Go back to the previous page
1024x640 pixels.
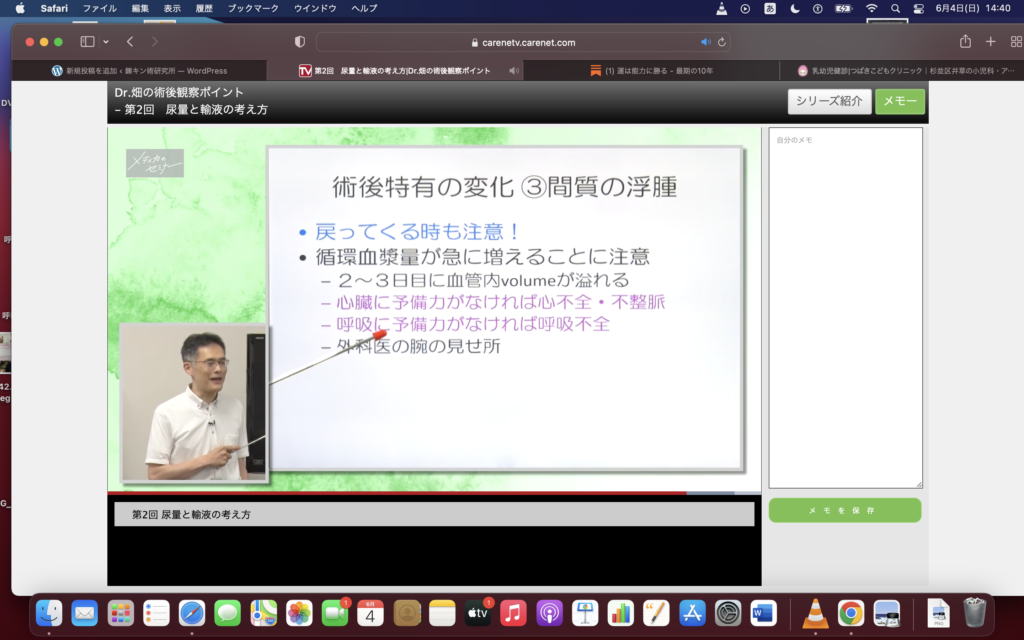[x=130, y=42]
